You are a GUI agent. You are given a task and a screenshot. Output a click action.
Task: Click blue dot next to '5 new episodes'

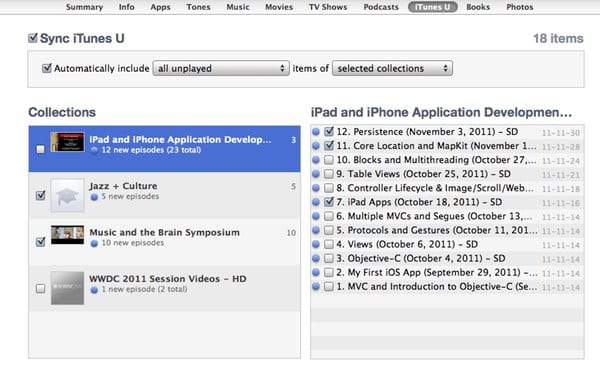point(94,197)
